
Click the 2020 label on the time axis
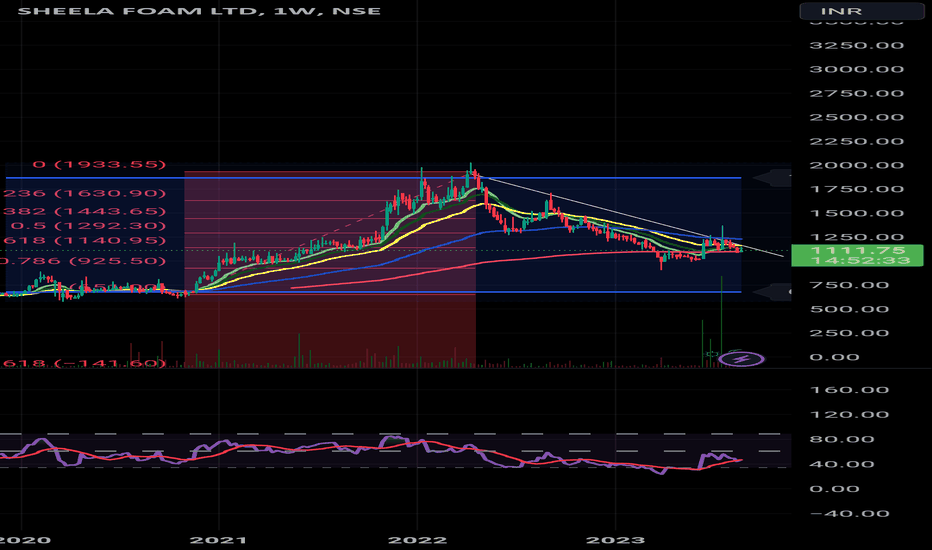tap(25, 540)
